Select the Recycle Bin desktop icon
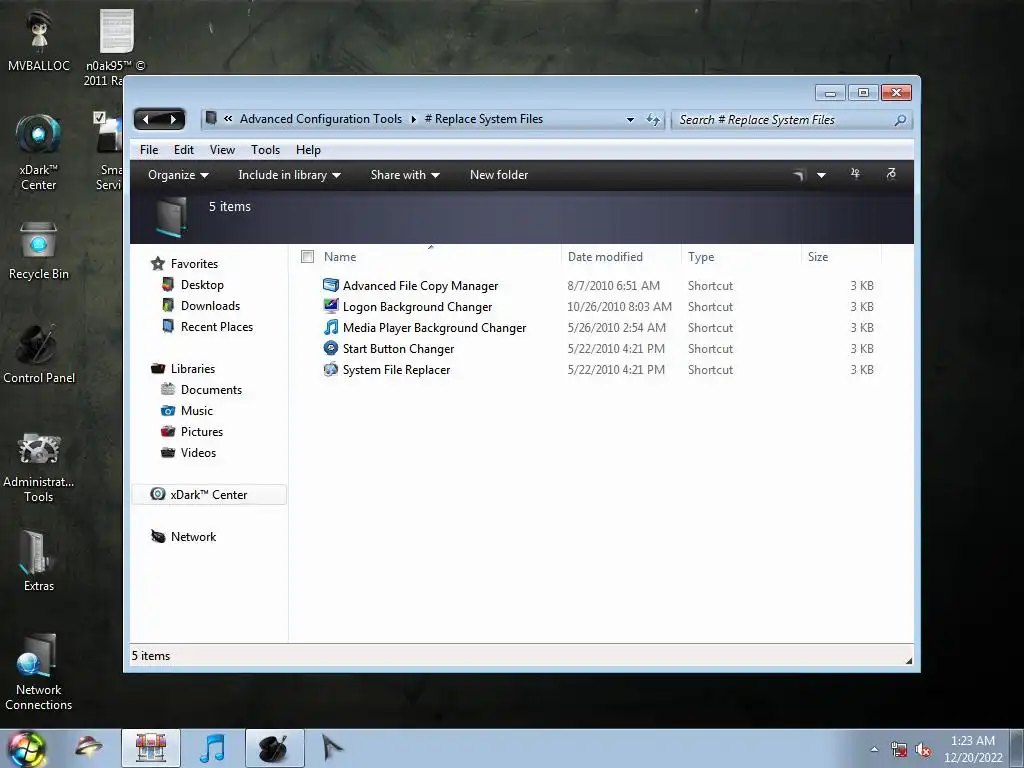This screenshot has width=1024, height=768. point(39,240)
